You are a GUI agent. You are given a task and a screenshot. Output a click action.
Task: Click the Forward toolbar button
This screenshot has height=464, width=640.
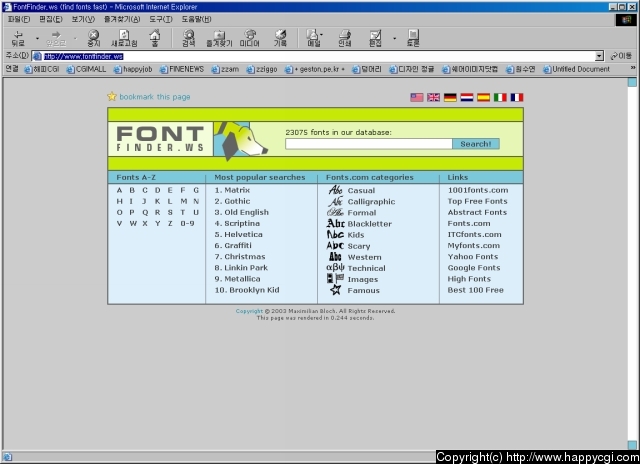pos(56,38)
